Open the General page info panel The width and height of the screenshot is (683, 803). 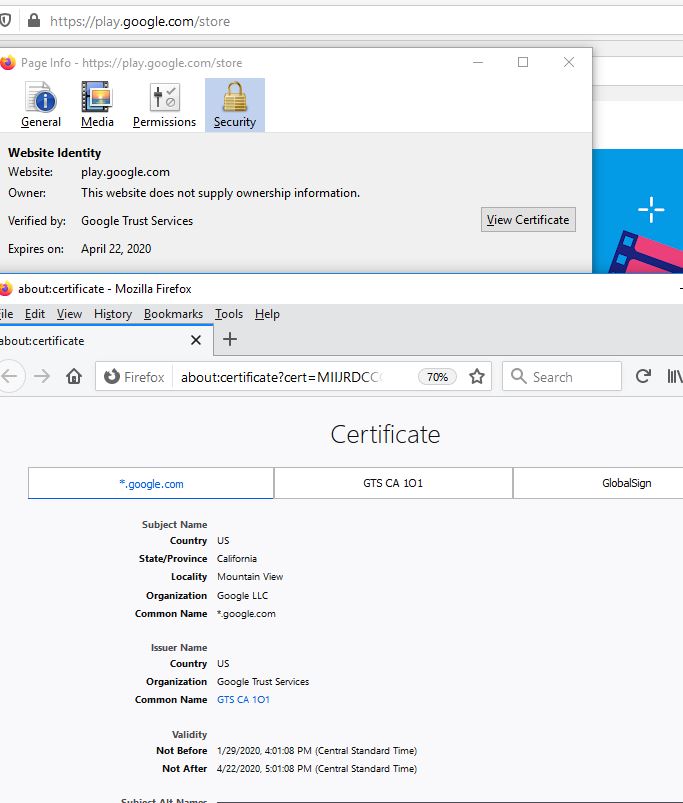pyautogui.click(x=41, y=105)
